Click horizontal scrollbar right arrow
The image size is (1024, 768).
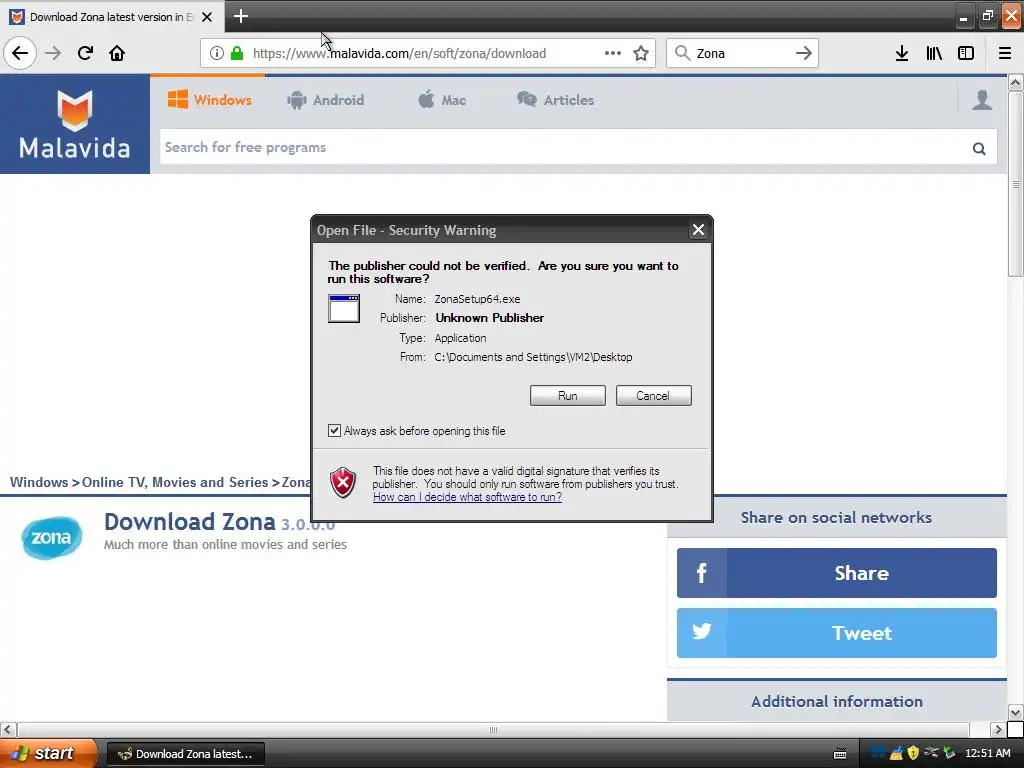click(x=997, y=729)
